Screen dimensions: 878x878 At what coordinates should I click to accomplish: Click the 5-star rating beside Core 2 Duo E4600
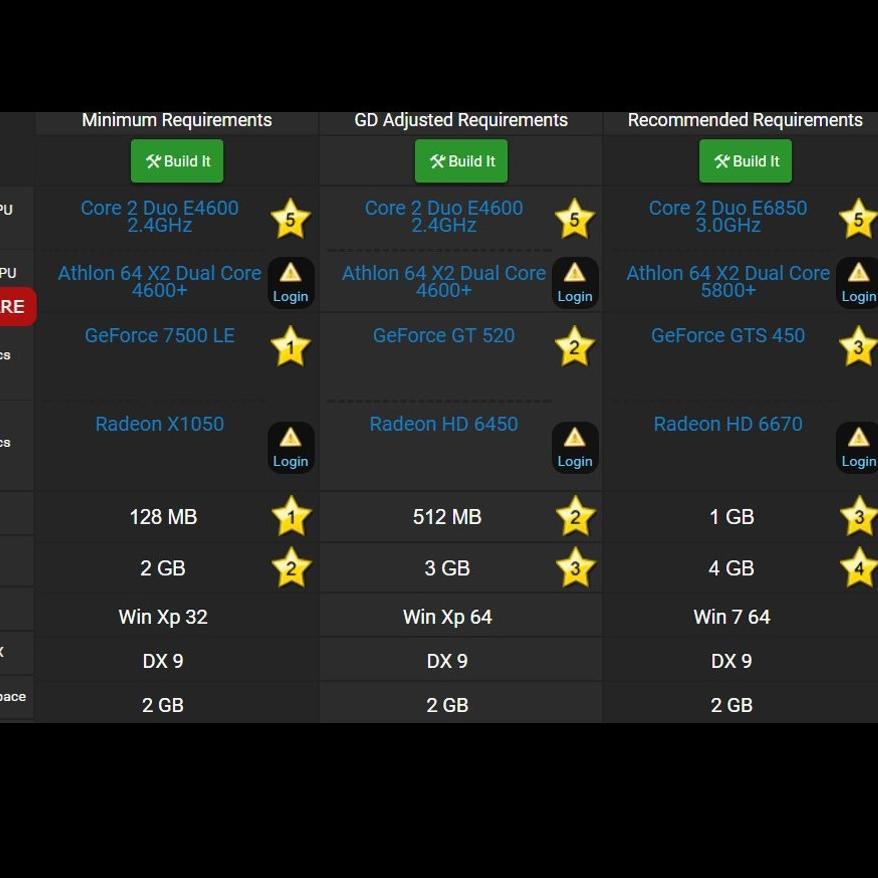point(291,218)
